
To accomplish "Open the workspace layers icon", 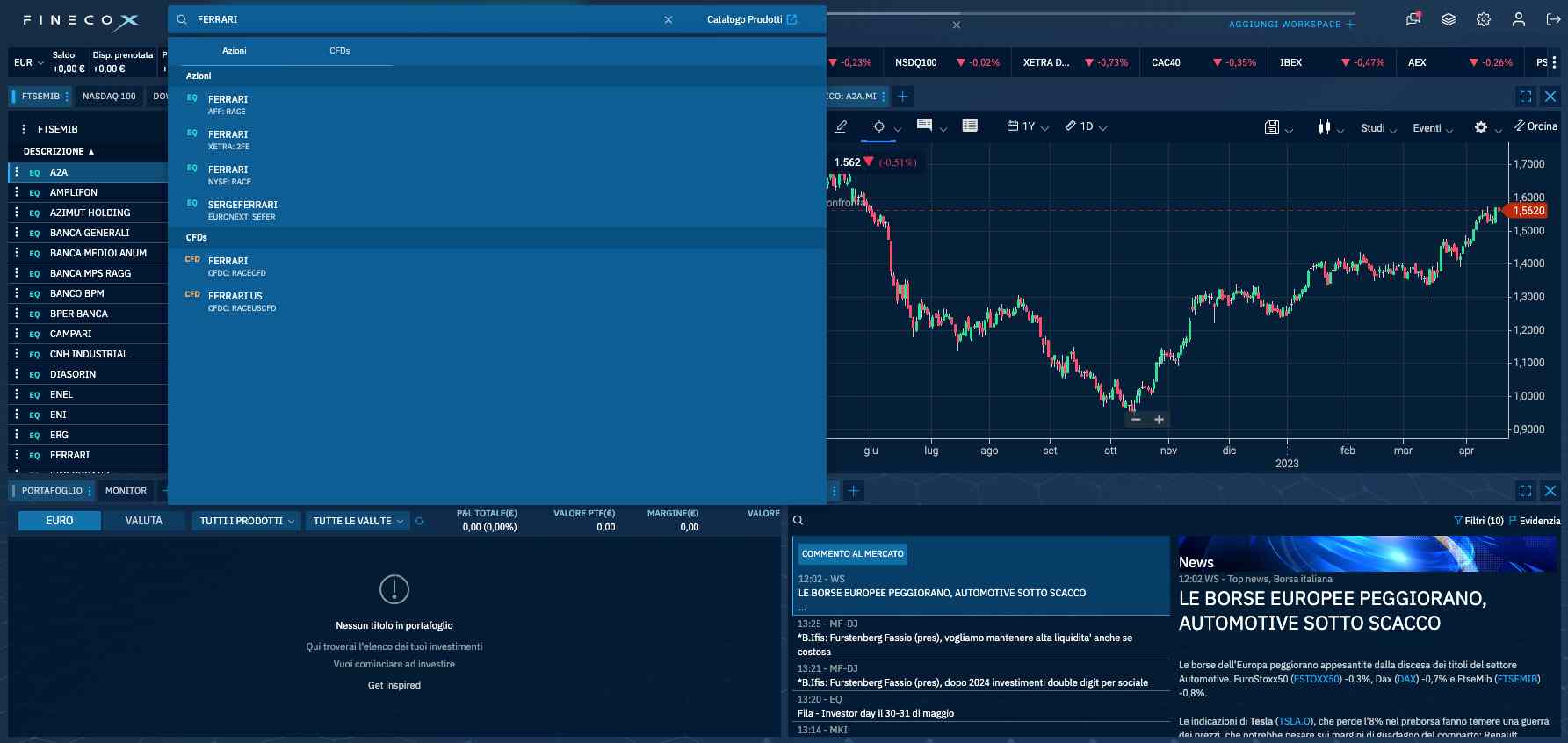I will tap(1449, 19).
